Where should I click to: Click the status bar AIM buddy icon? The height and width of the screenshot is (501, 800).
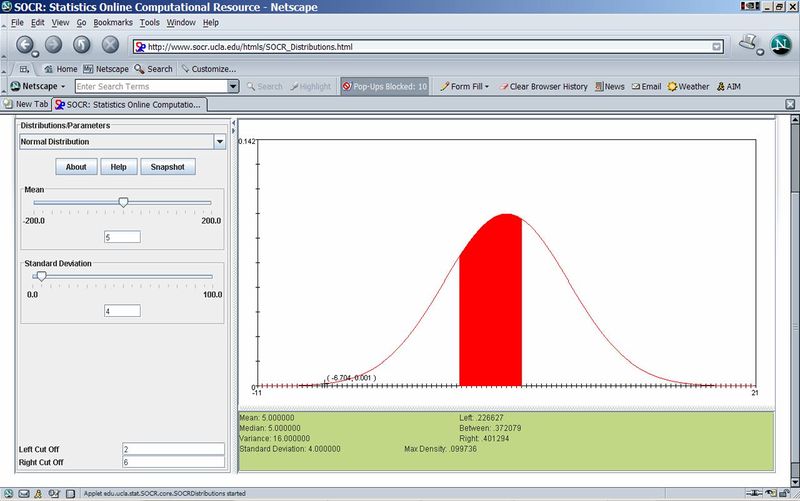pyautogui.click(x=38, y=493)
